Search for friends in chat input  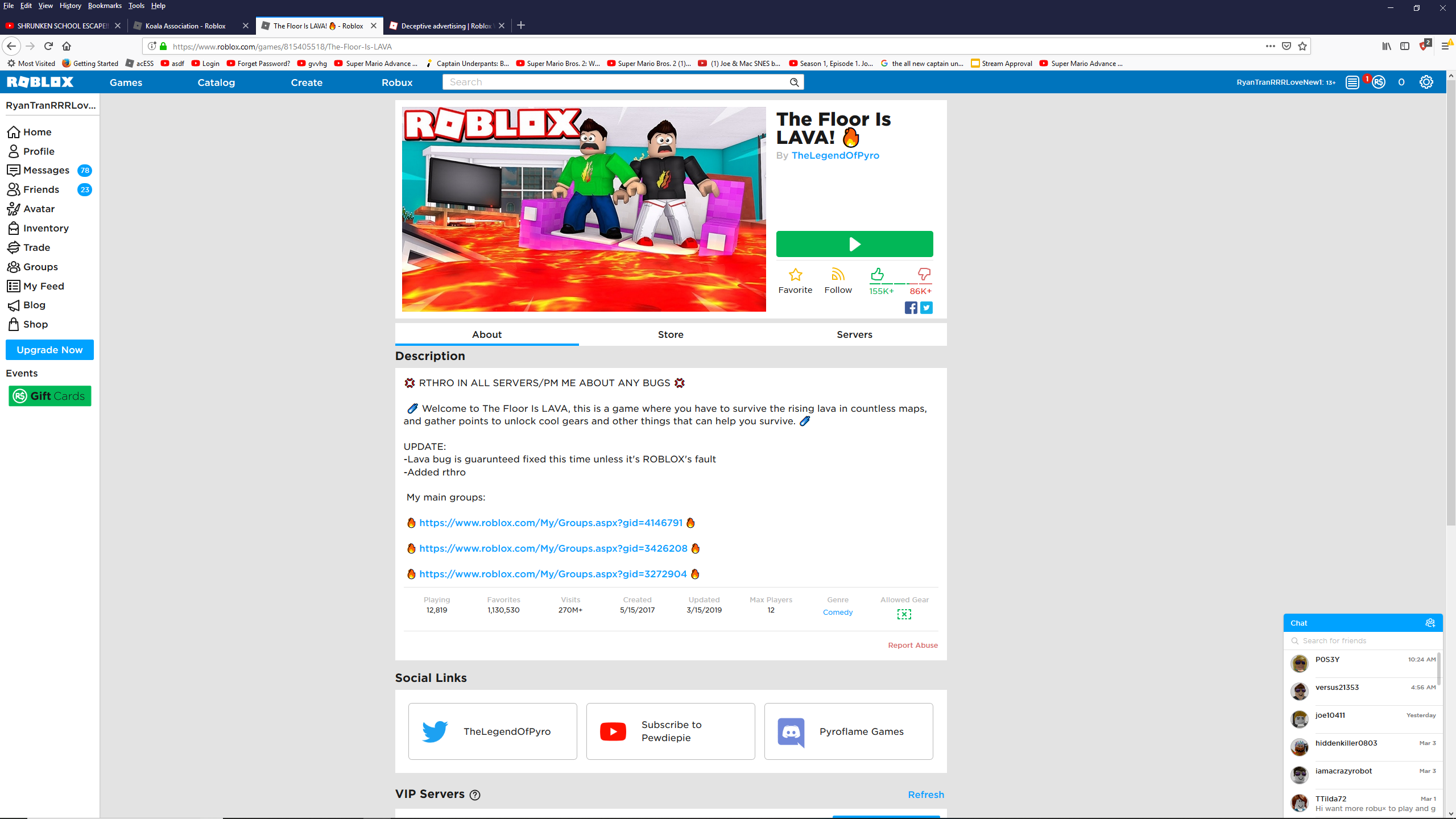(x=1363, y=640)
